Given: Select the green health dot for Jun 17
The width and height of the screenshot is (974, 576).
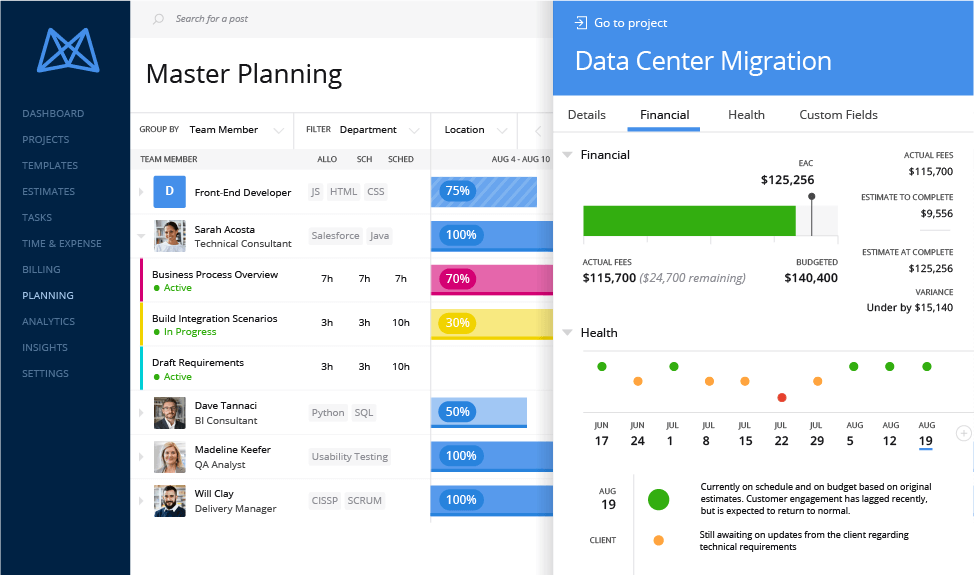Looking at the screenshot, I should (x=601, y=367).
